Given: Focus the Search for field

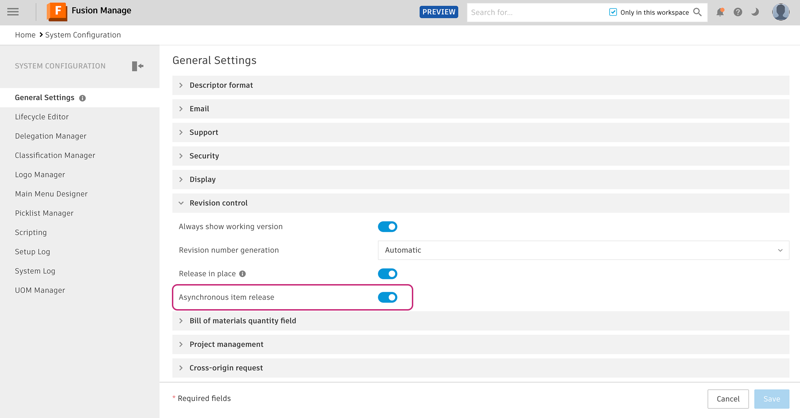Looking at the screenshot, I should pos(536,12).
